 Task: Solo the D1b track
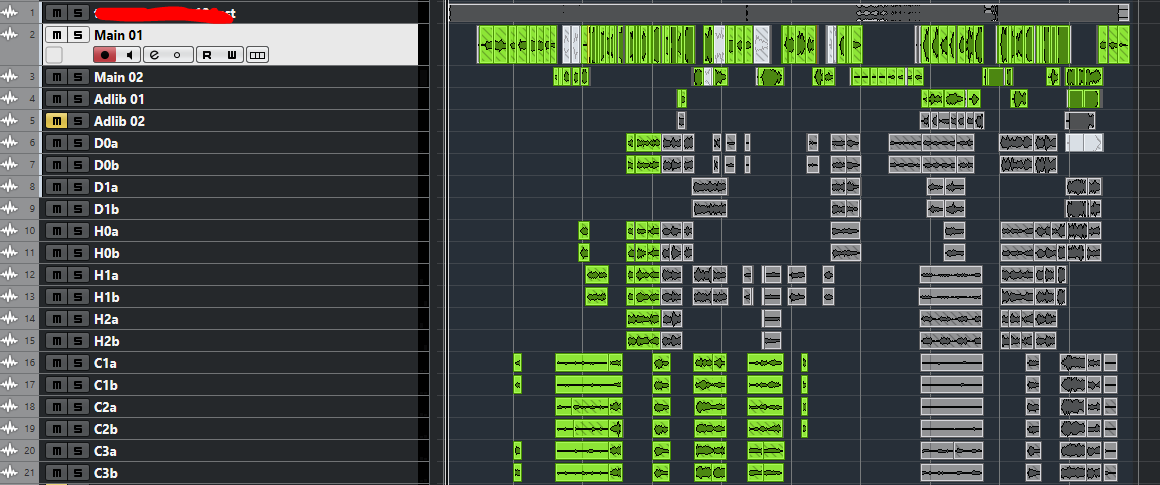(x=78, y=209)
